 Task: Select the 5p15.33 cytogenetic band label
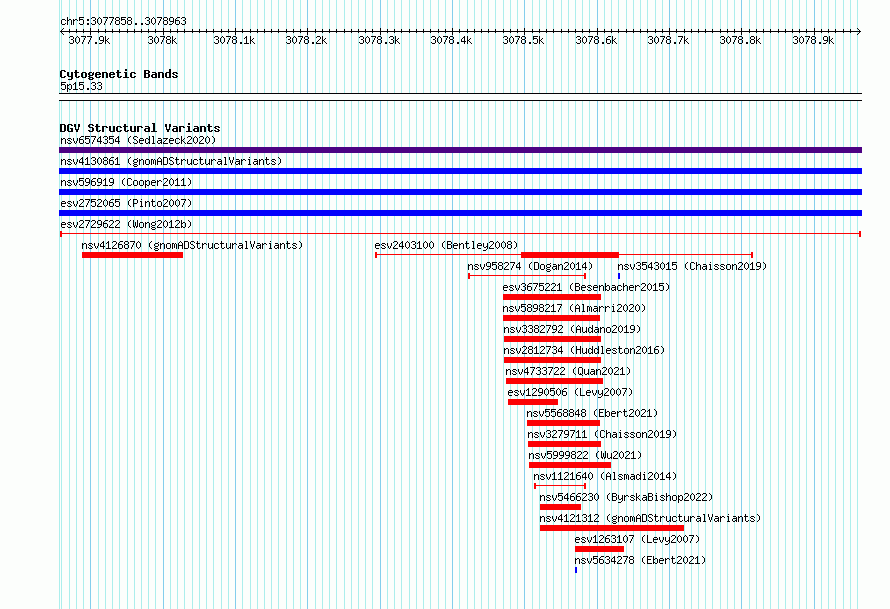pos(81,86)
